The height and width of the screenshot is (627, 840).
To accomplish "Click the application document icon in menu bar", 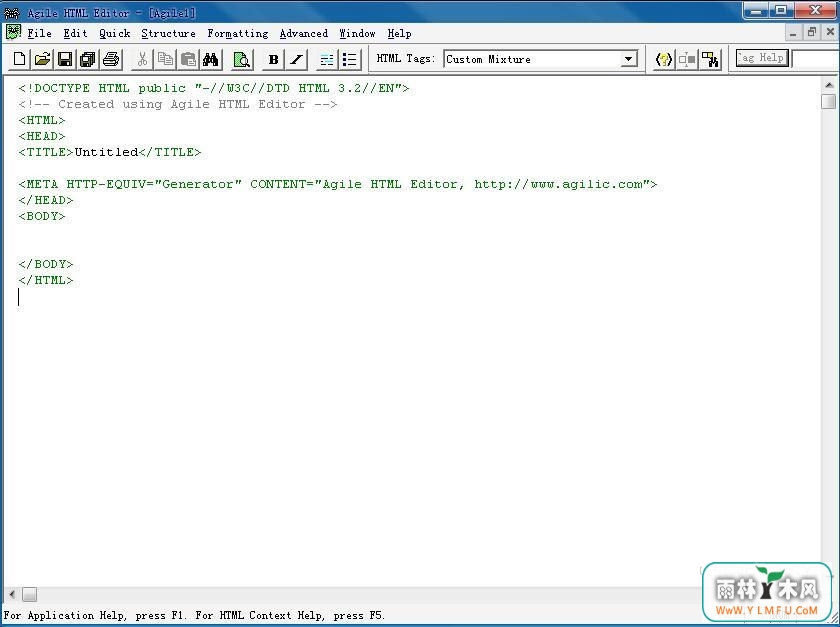I will (x=13, y=33).
